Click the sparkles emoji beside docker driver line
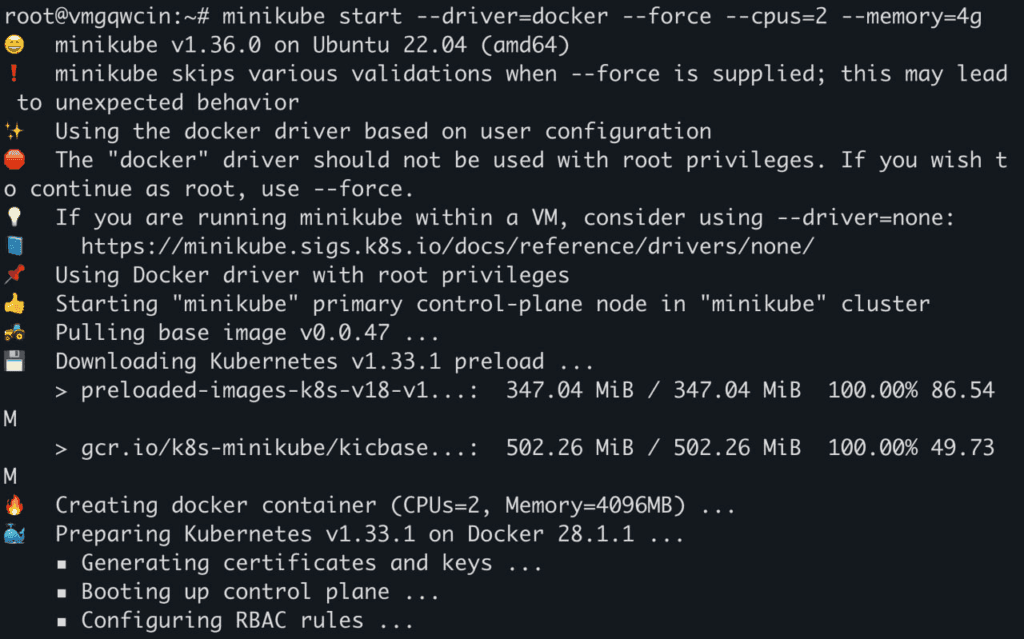Image resolution: width=1024 pixels, height=639 pixels. 13,131
